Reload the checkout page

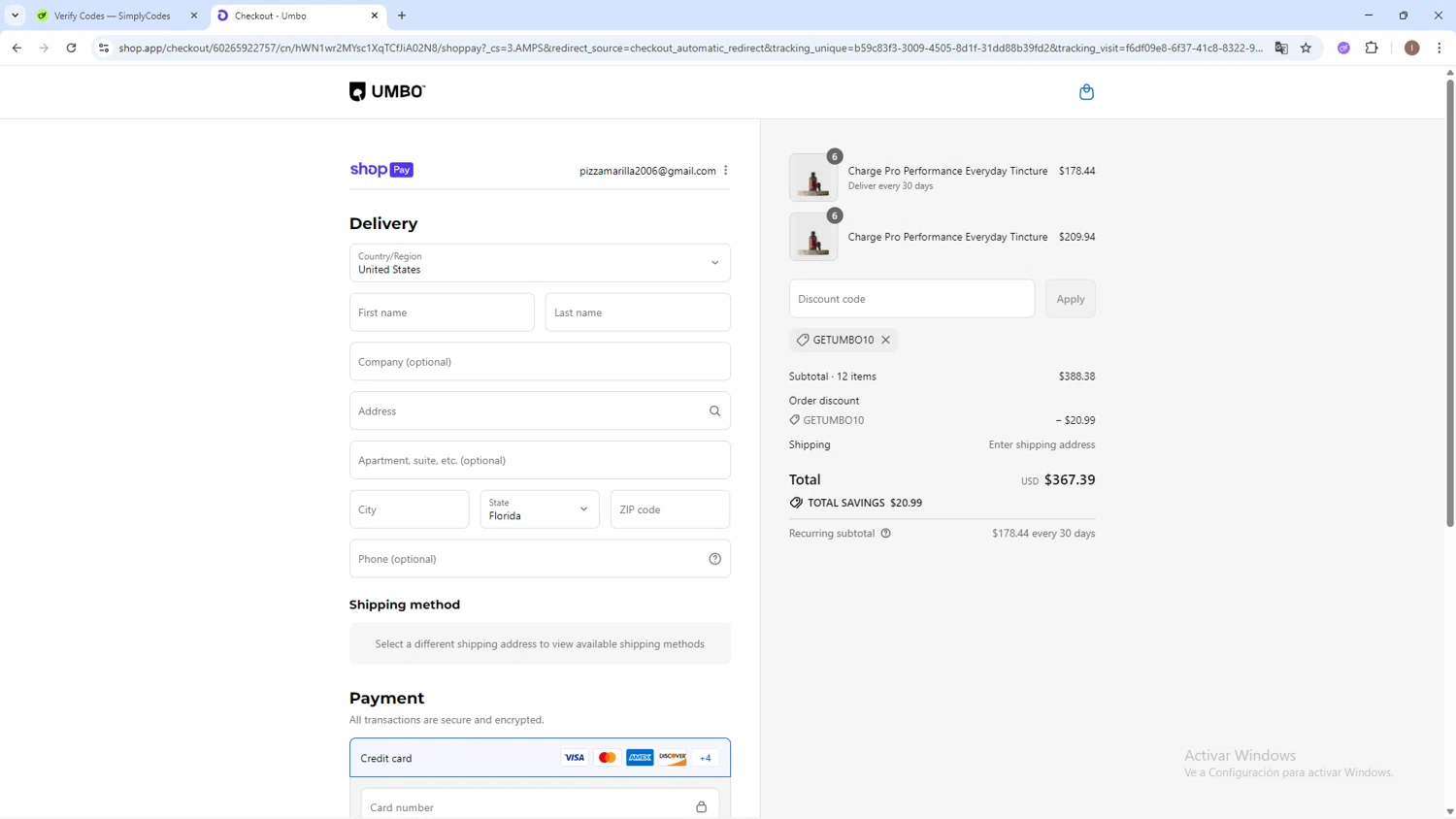click(x=71, y=48)
